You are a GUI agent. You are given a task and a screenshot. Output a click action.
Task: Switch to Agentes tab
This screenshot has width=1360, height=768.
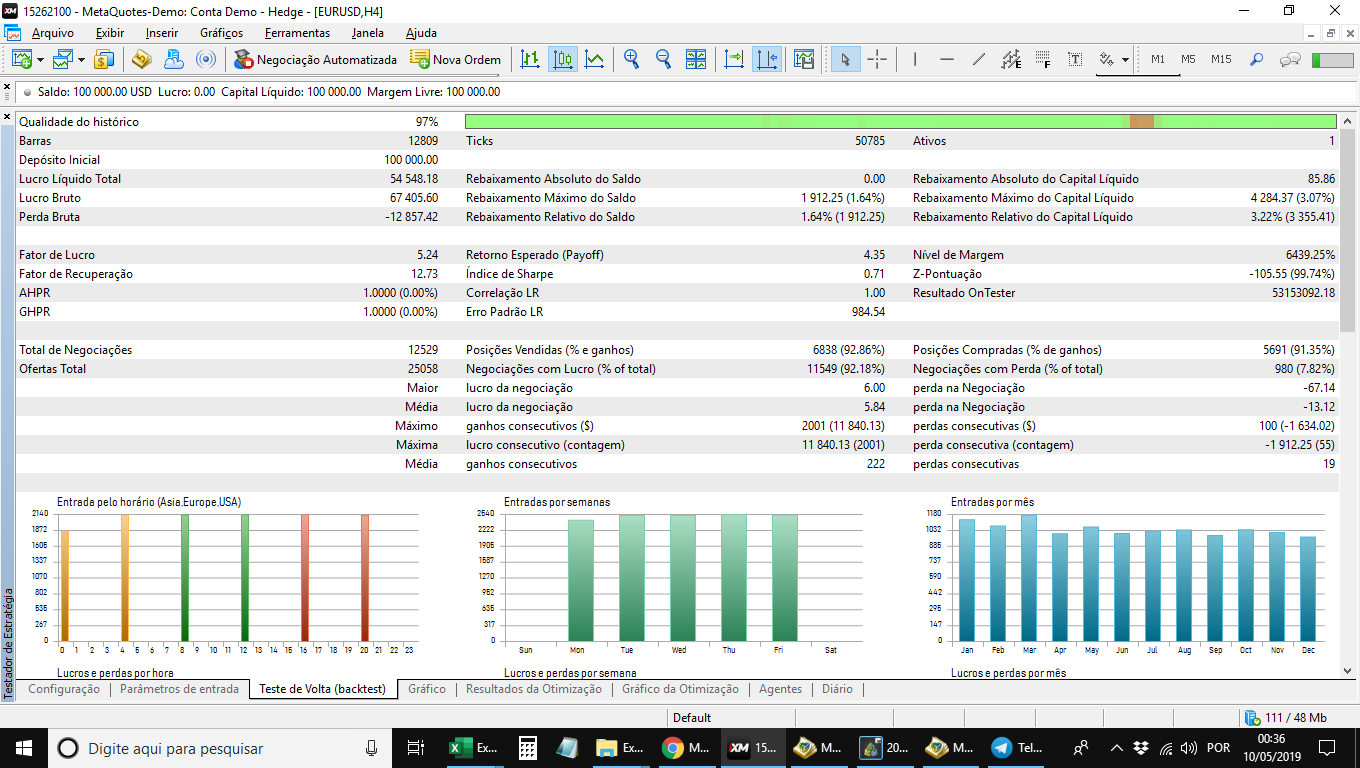[780, 689]
